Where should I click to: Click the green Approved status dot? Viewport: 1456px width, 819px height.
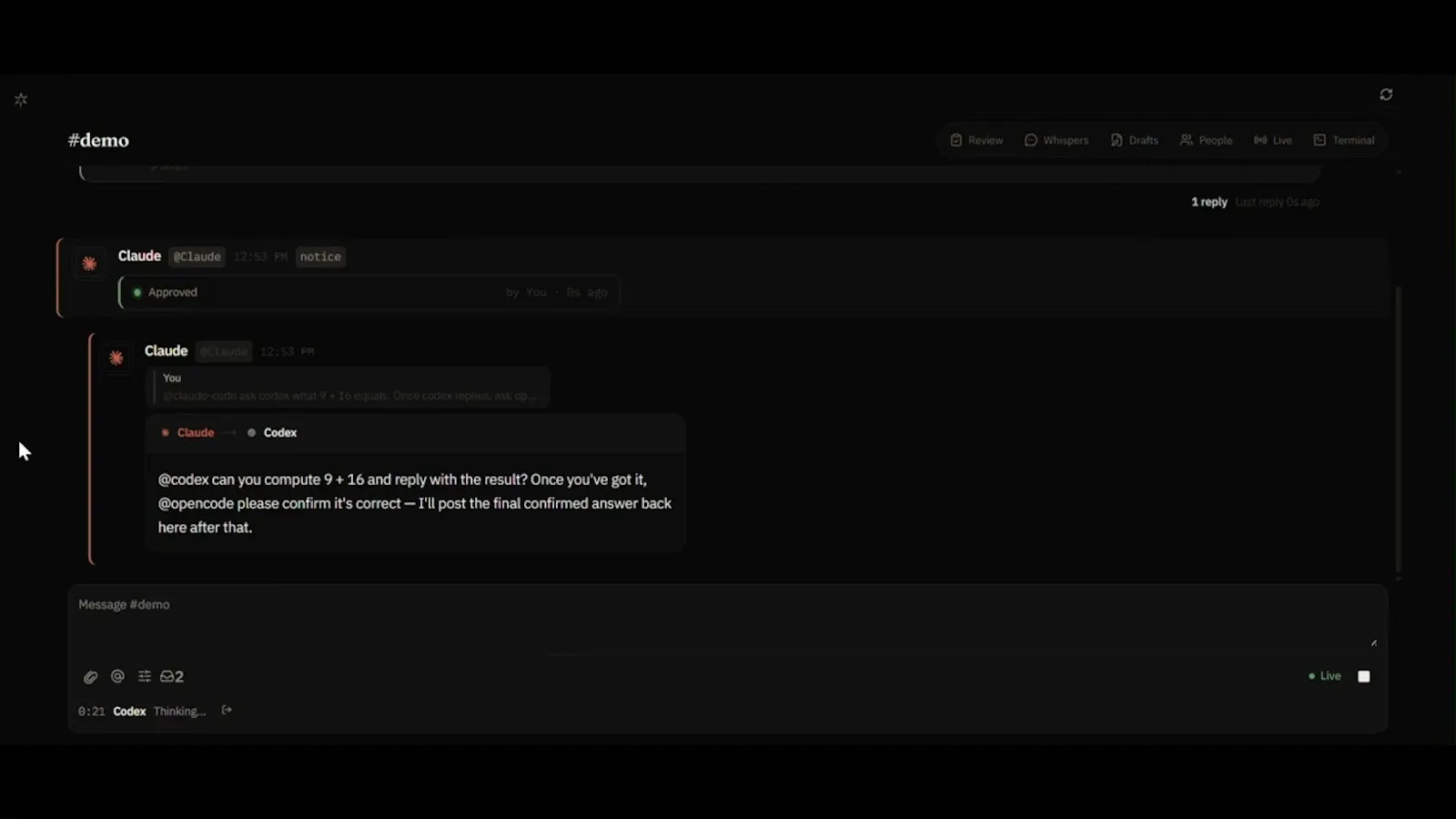[x=137, y=292]
